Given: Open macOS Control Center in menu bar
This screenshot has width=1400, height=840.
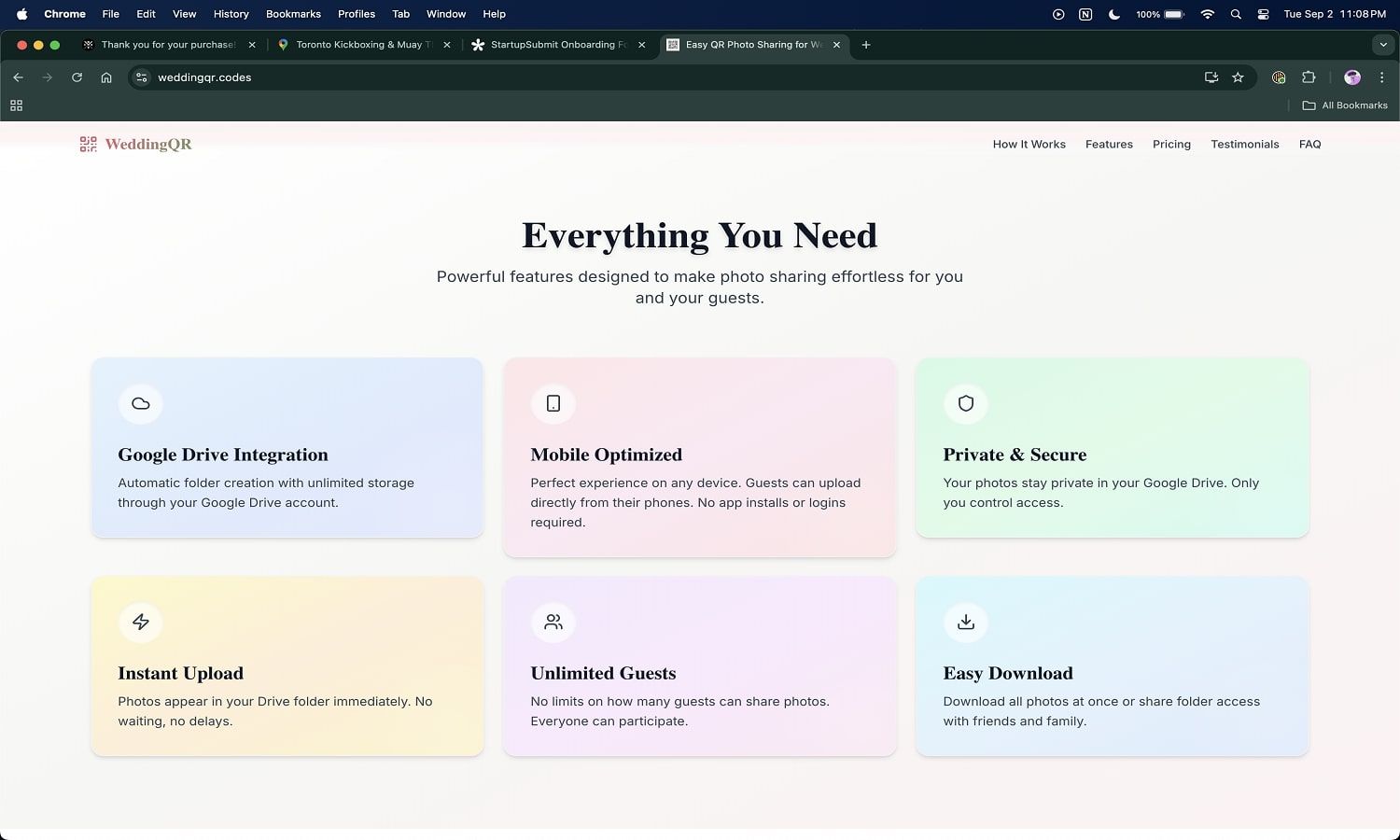Looking at the screenshot, I should (1263, 14).
